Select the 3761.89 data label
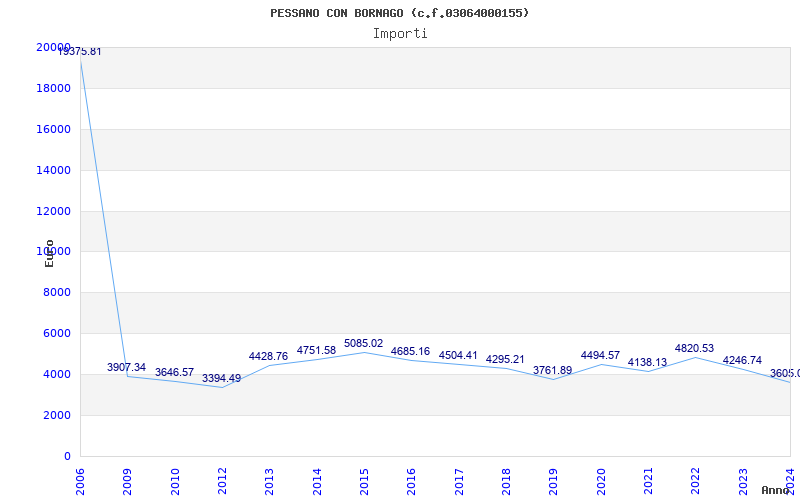The height and width of the screenshot is (500, 800). click(x=553, y=370)
